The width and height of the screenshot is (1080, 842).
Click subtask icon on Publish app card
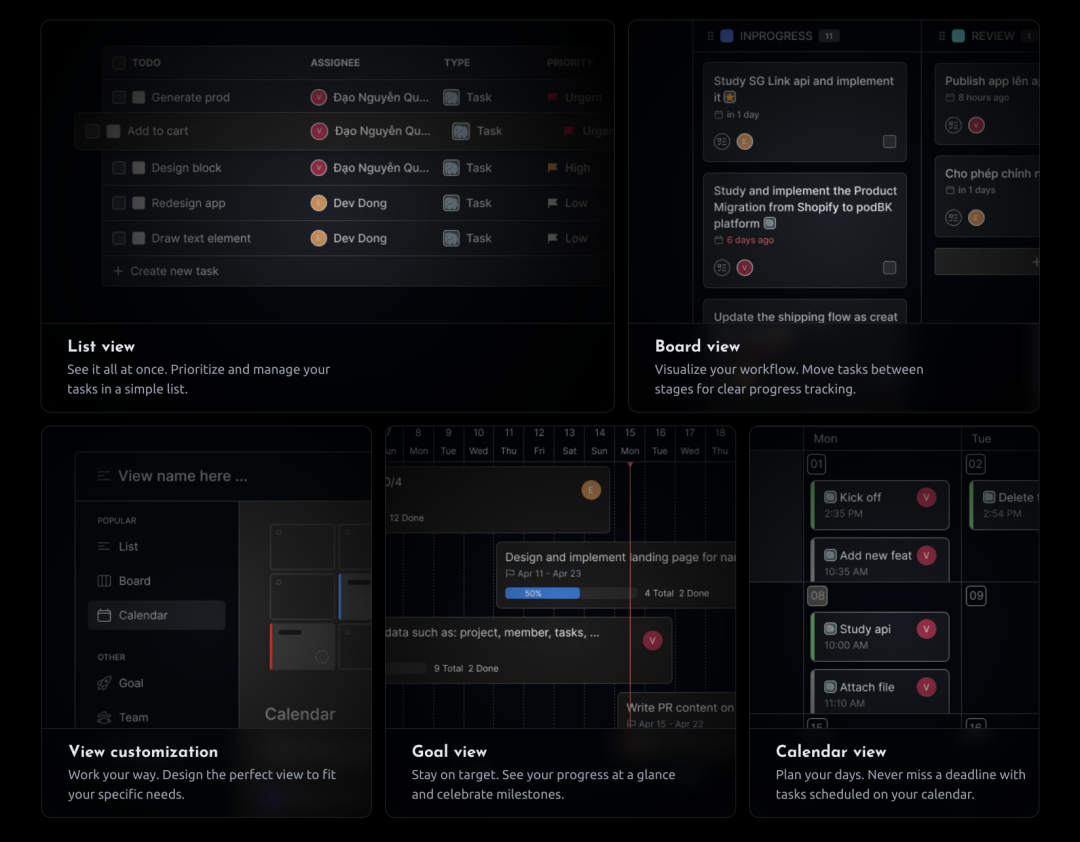pos(953,125)
